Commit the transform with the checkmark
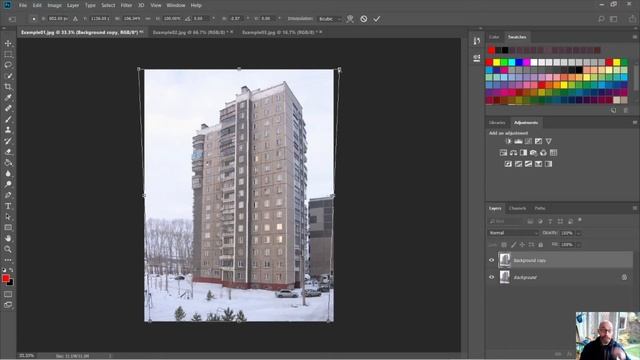Screen dimensions: 640x360 point(376,19)
